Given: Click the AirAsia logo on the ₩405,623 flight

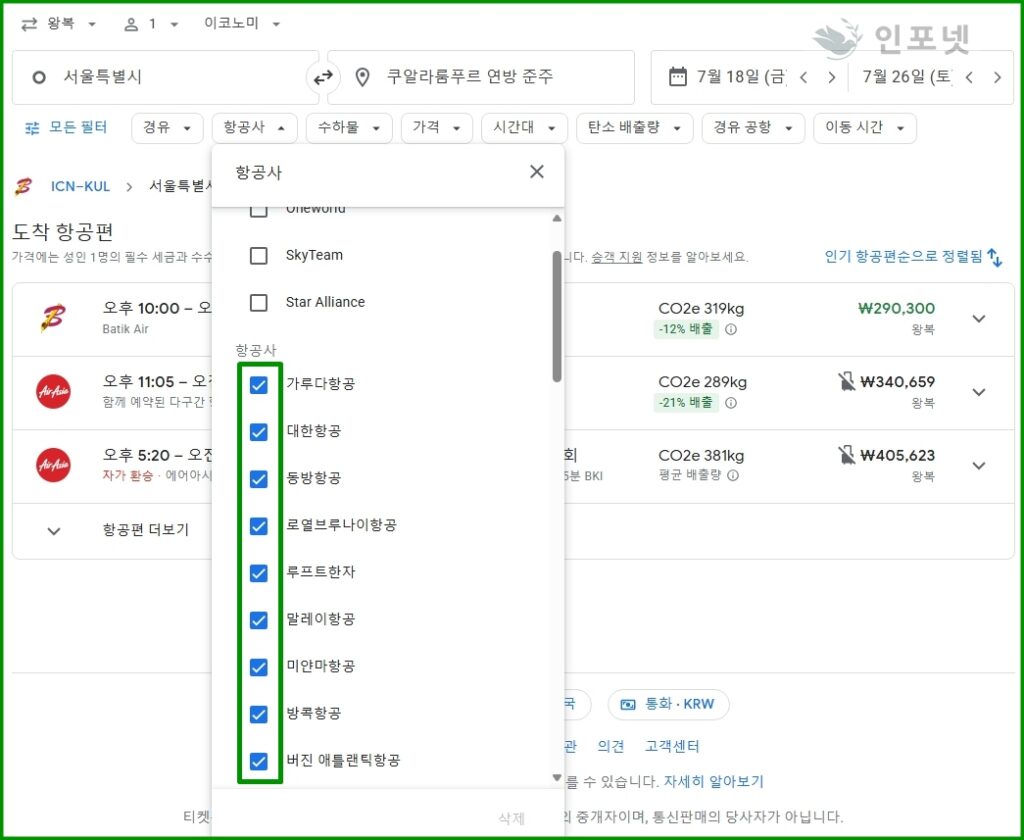Looking at the screenshot, I should (54, 464).
